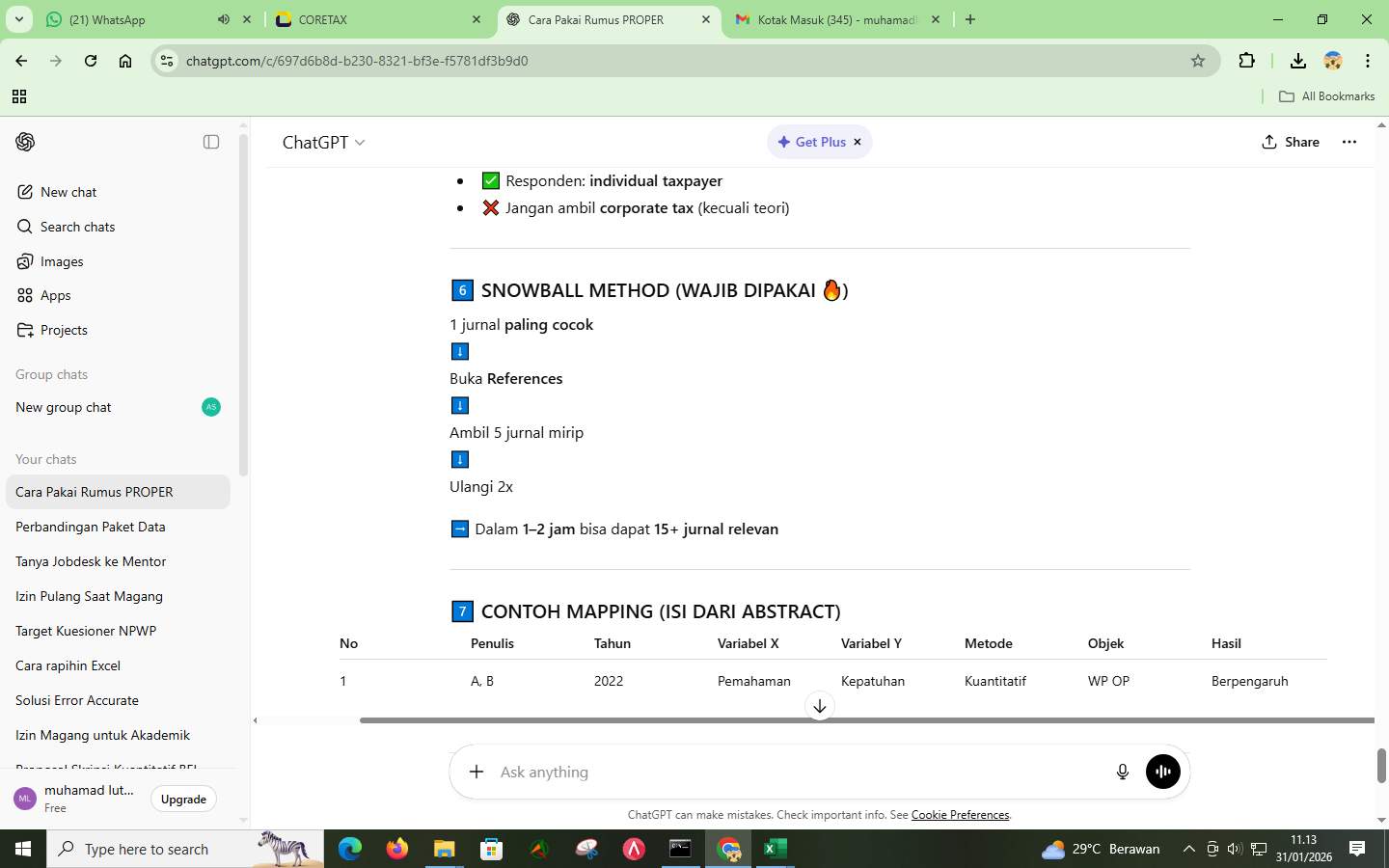Image resolution: width=1389 pixels, height=868 pixels.
Task: Collapse the ChatGPT sidebar
Action: [209, 142]
